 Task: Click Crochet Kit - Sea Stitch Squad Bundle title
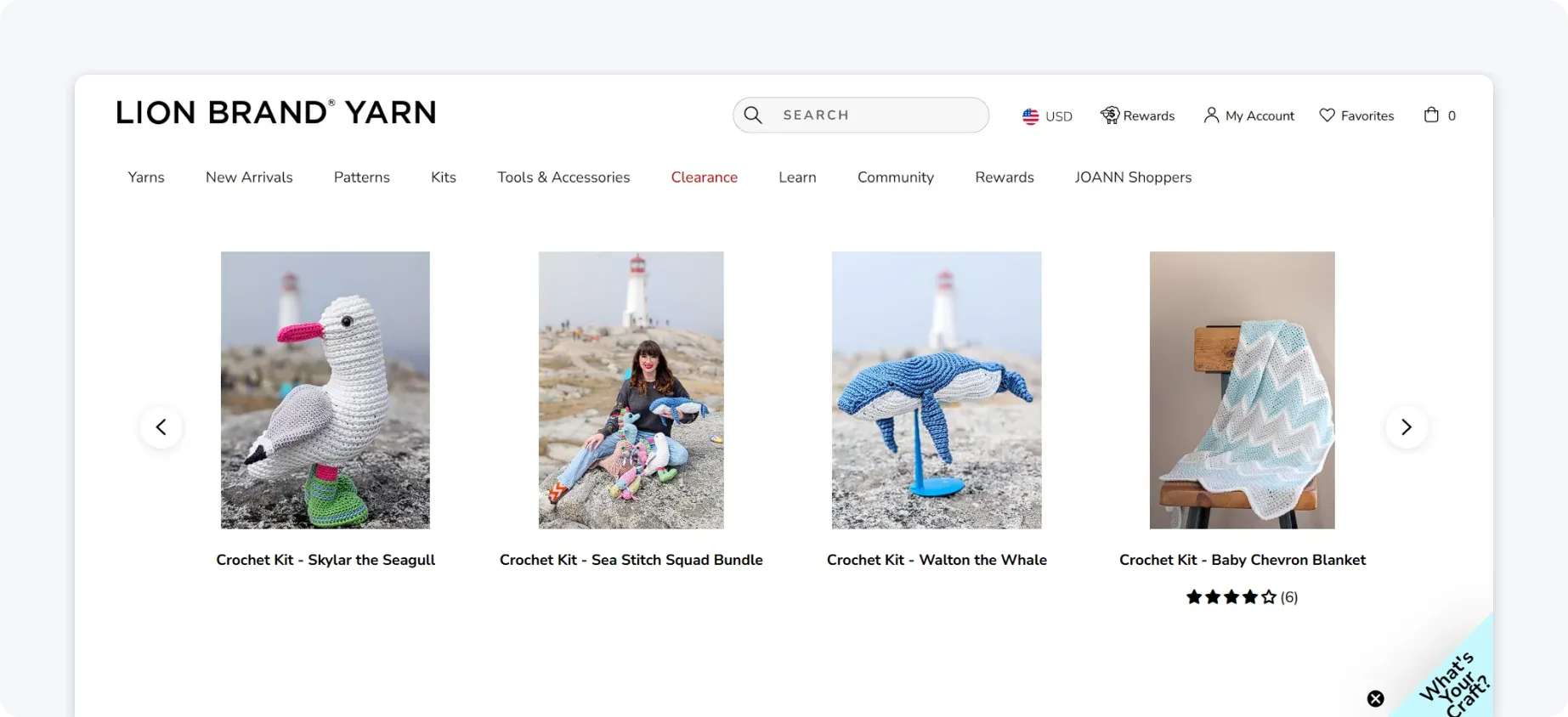(x=631, y=560)
